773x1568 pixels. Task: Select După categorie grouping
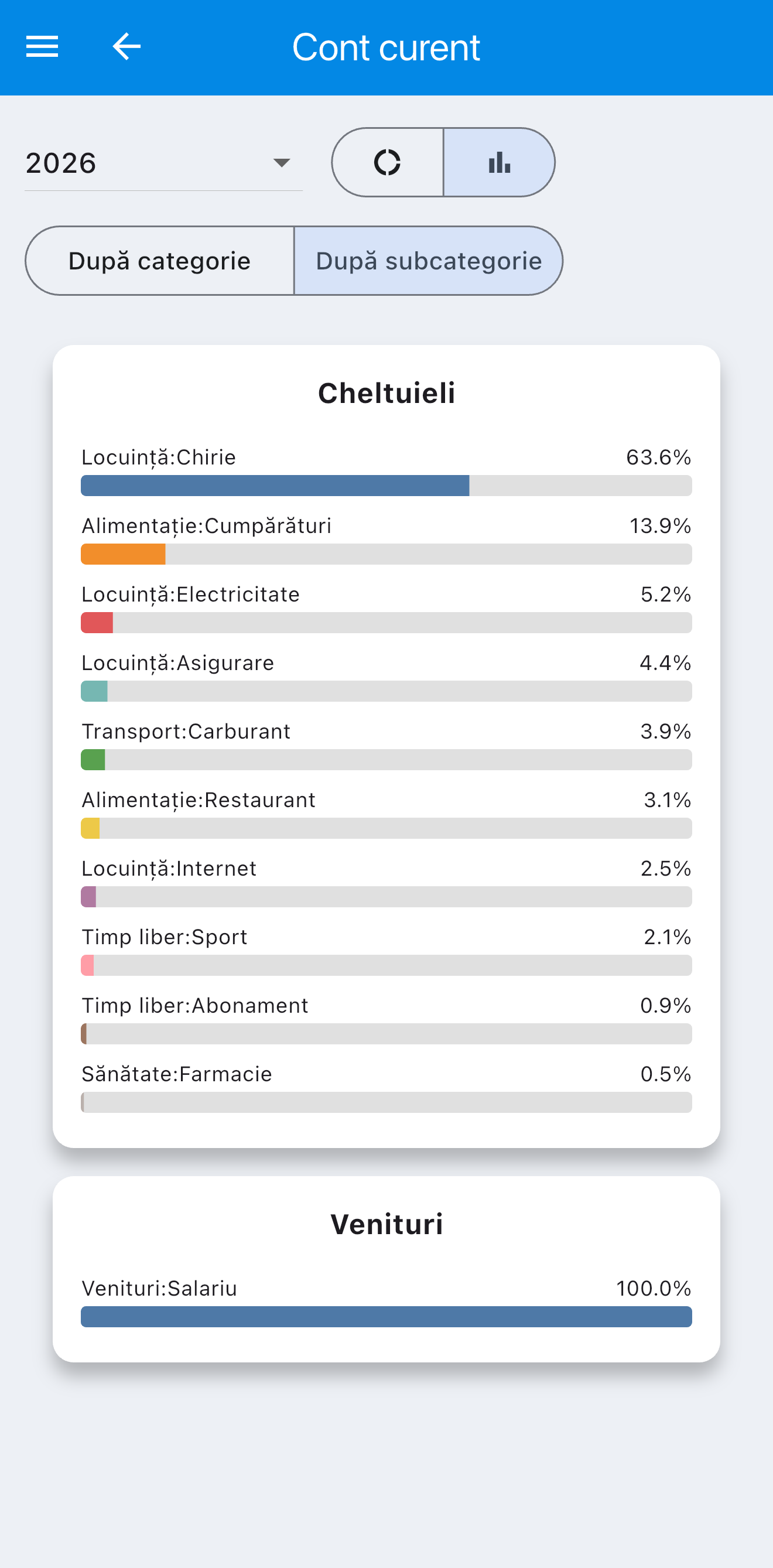tap(160, 261)
